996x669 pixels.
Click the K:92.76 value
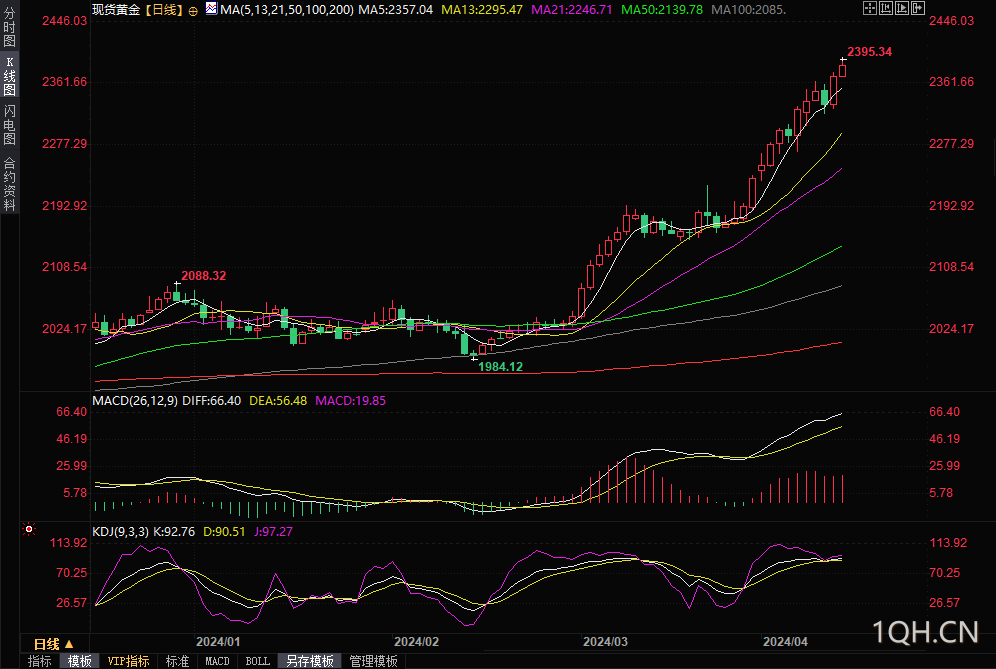point(174,532)
